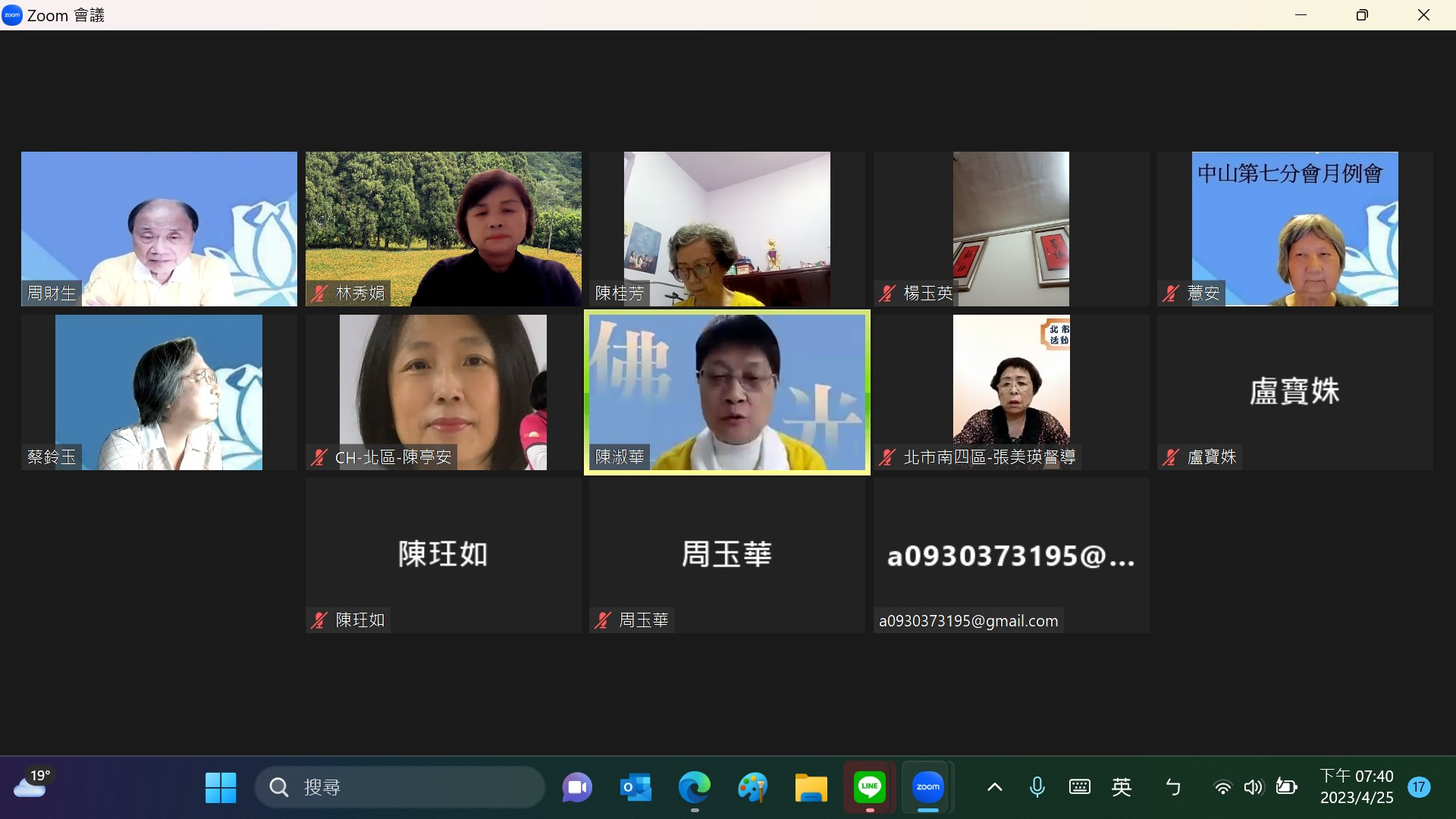
Task: Switch input language via 英 indicator
Action: coord(1121,787)
